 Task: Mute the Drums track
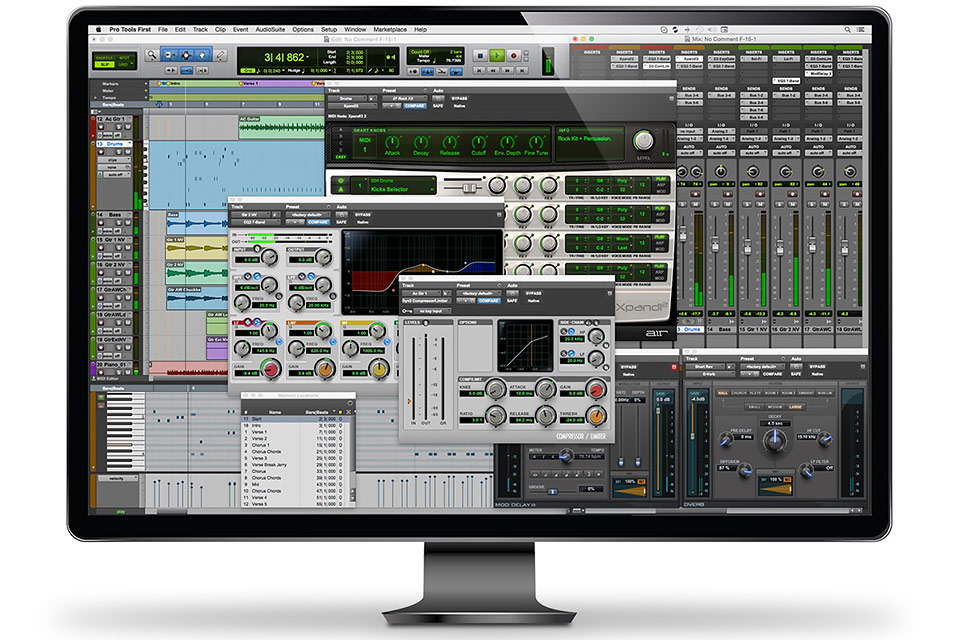[x=126, y=152]
